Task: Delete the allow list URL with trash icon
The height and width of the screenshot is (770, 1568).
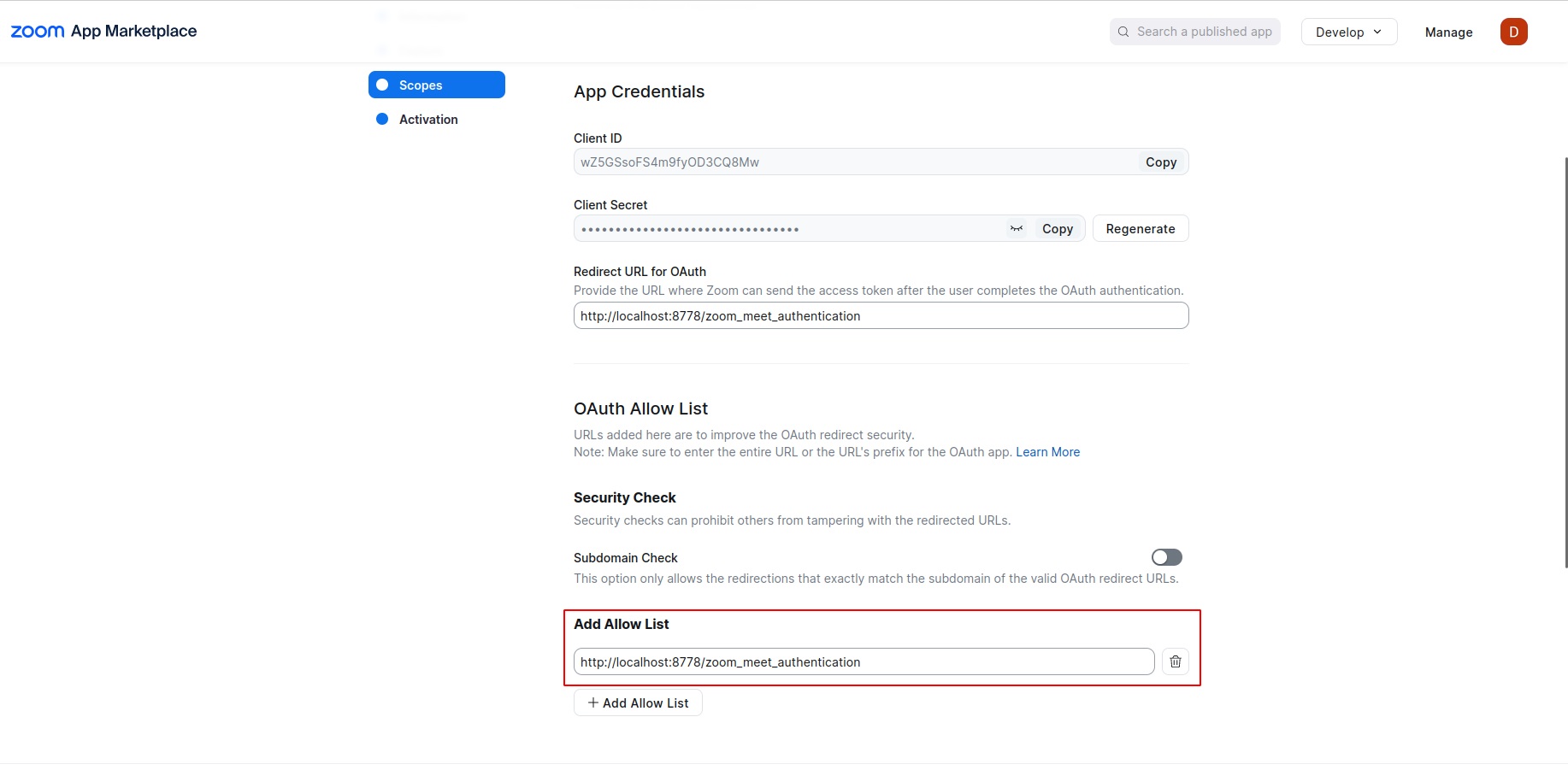Action: coord(1176,661)
